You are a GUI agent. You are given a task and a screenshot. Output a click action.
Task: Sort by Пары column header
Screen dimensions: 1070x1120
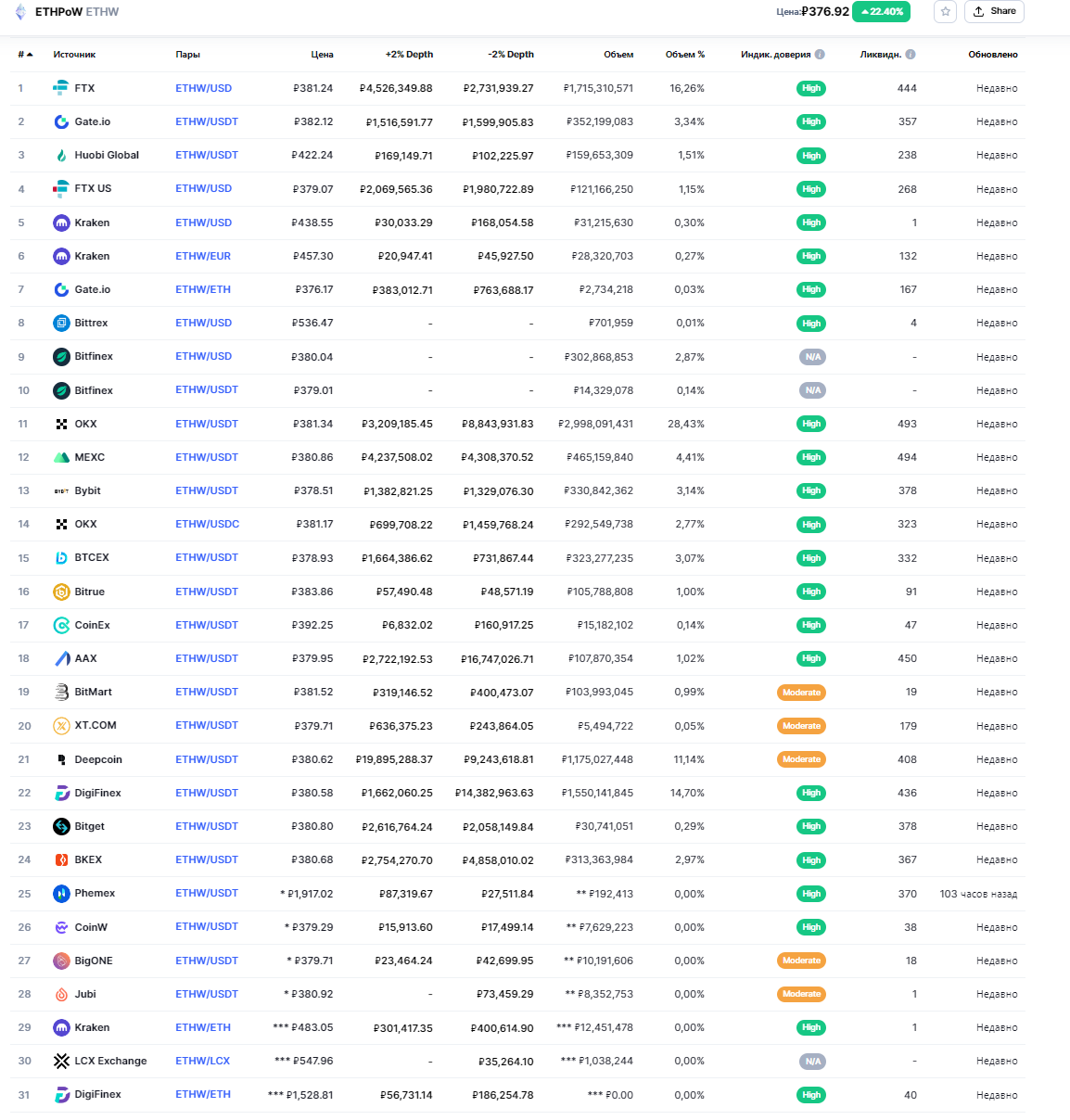tap(188, 55)
